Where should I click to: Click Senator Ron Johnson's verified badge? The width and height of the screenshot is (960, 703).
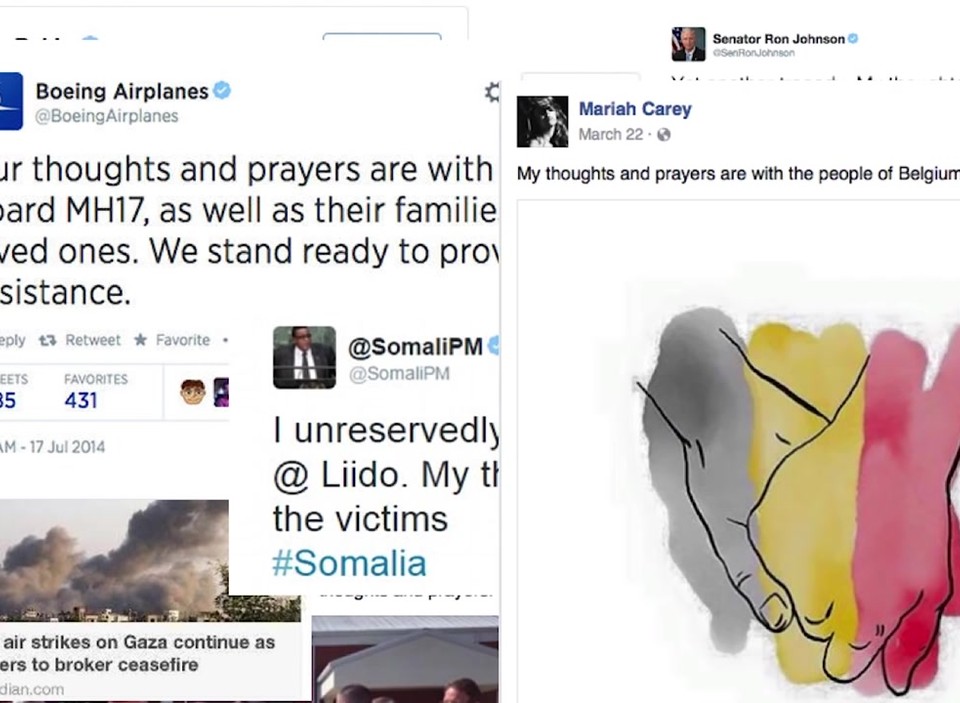click(x=853, y=39)
